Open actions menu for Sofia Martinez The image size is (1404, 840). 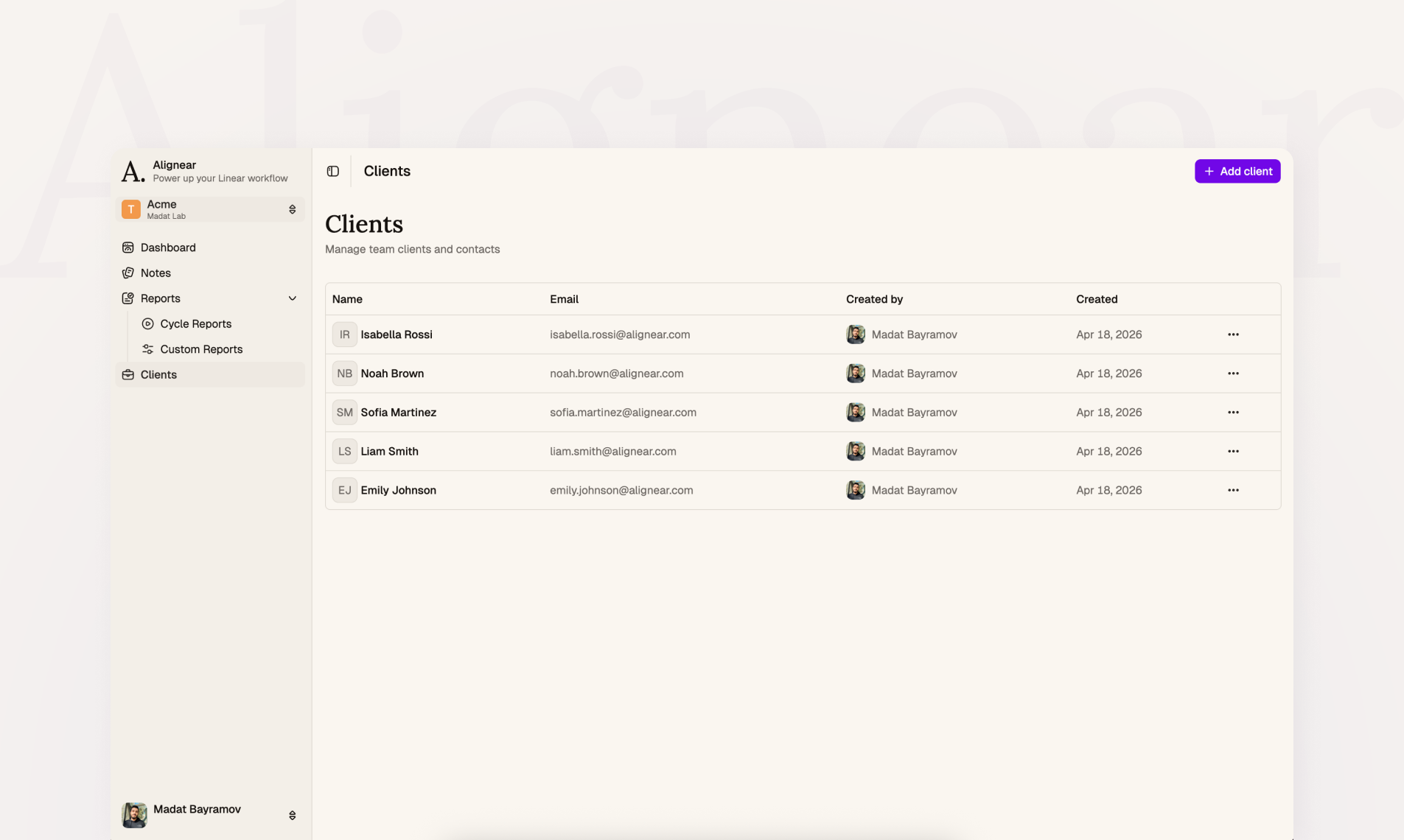click(1233, 413)
